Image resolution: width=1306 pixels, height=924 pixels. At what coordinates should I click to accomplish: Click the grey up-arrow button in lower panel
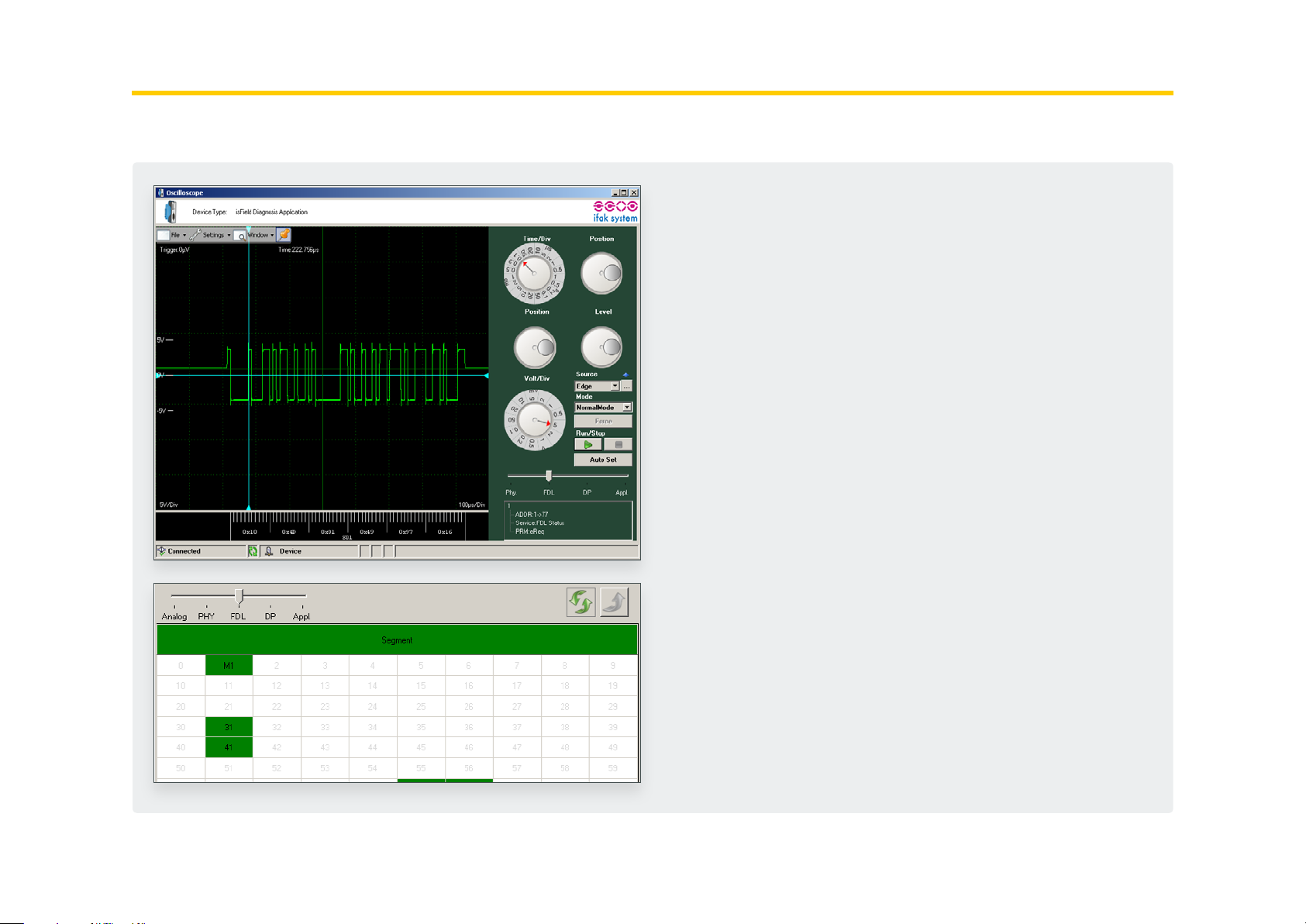click(614, 602)
